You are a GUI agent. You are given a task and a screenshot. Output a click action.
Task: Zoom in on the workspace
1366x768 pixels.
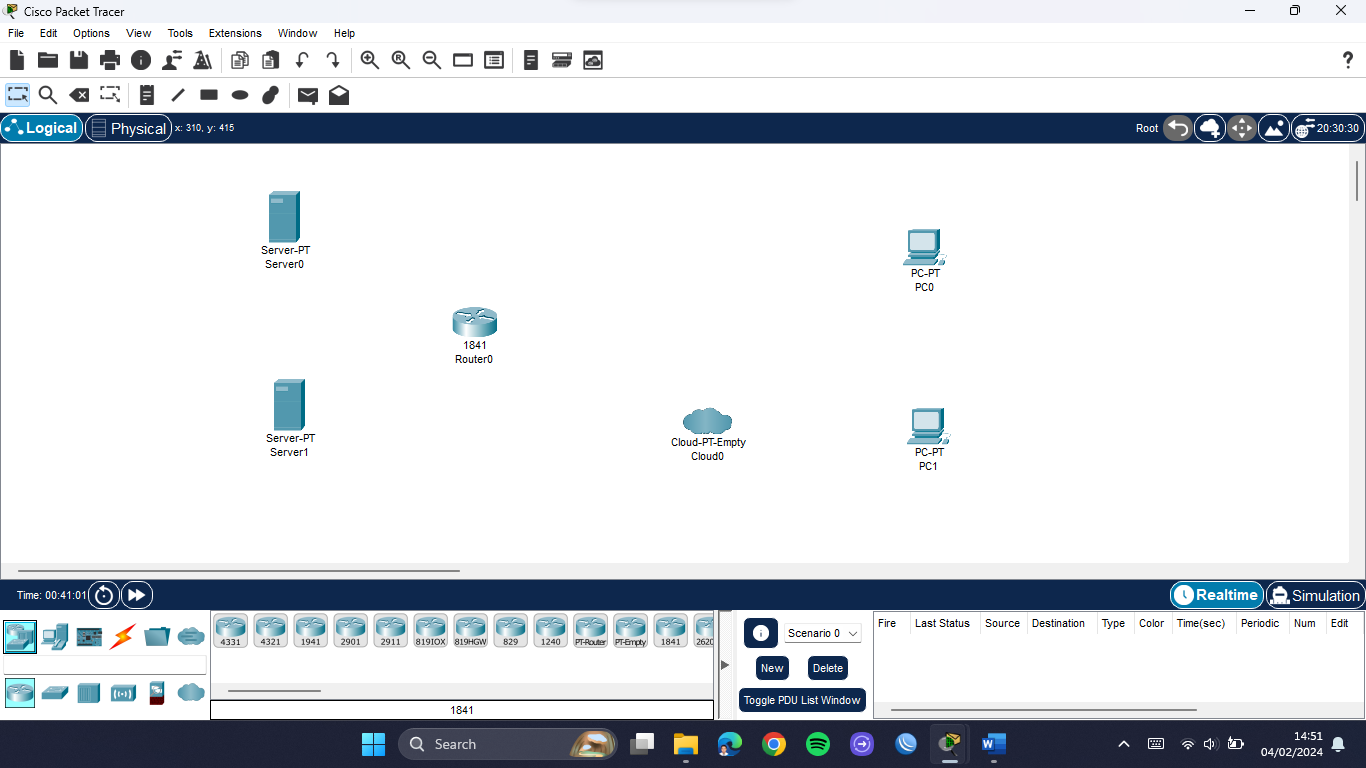tap(370, 60)
